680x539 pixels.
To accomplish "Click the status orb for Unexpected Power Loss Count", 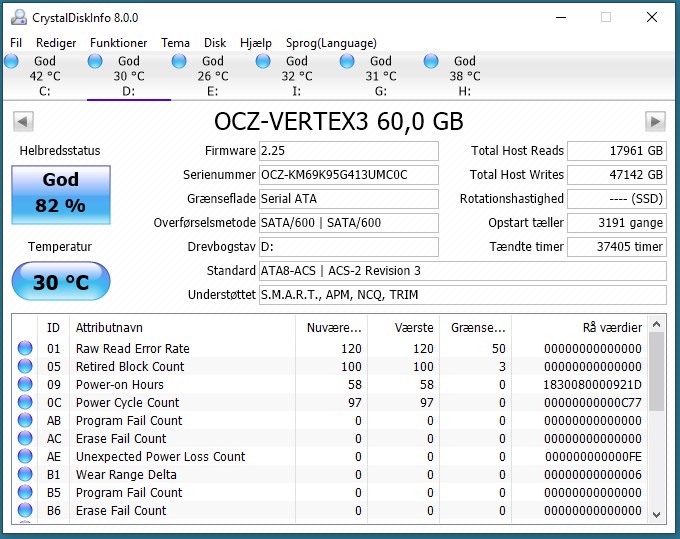I will 25,456.
